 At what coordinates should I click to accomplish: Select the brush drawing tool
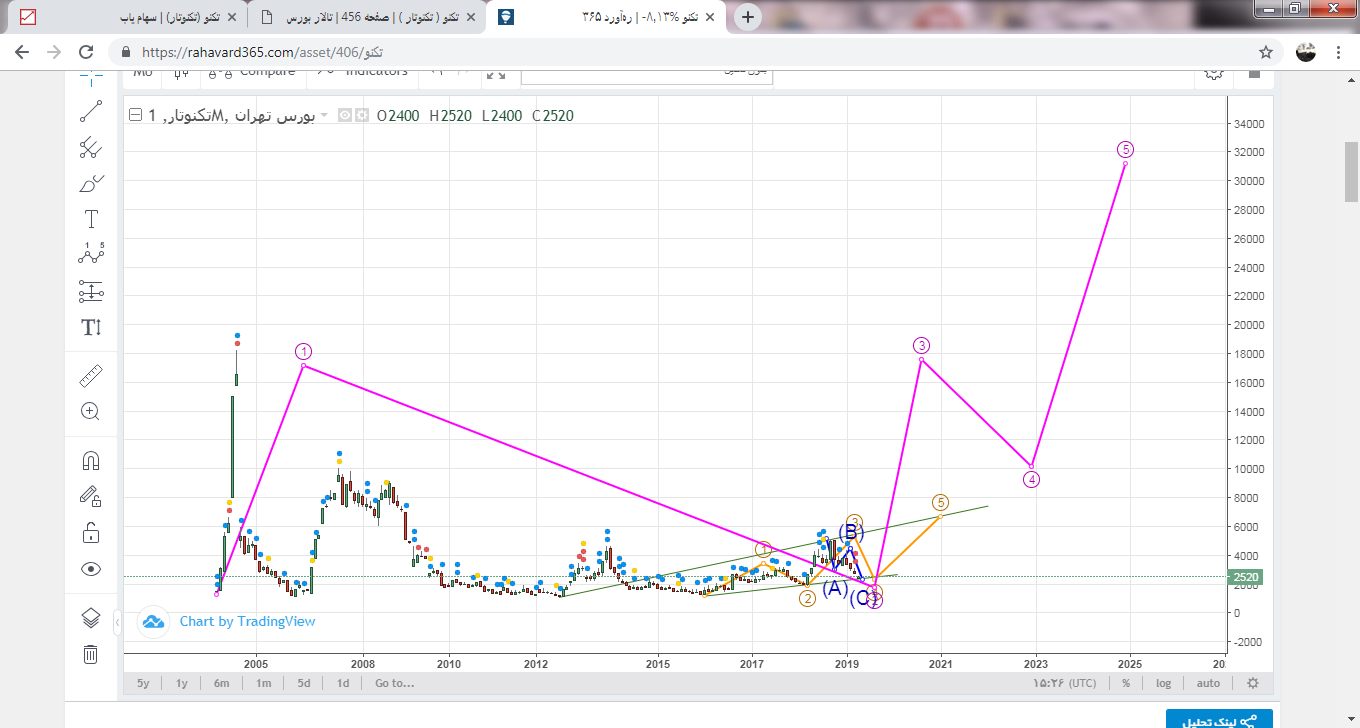[91, 183]
